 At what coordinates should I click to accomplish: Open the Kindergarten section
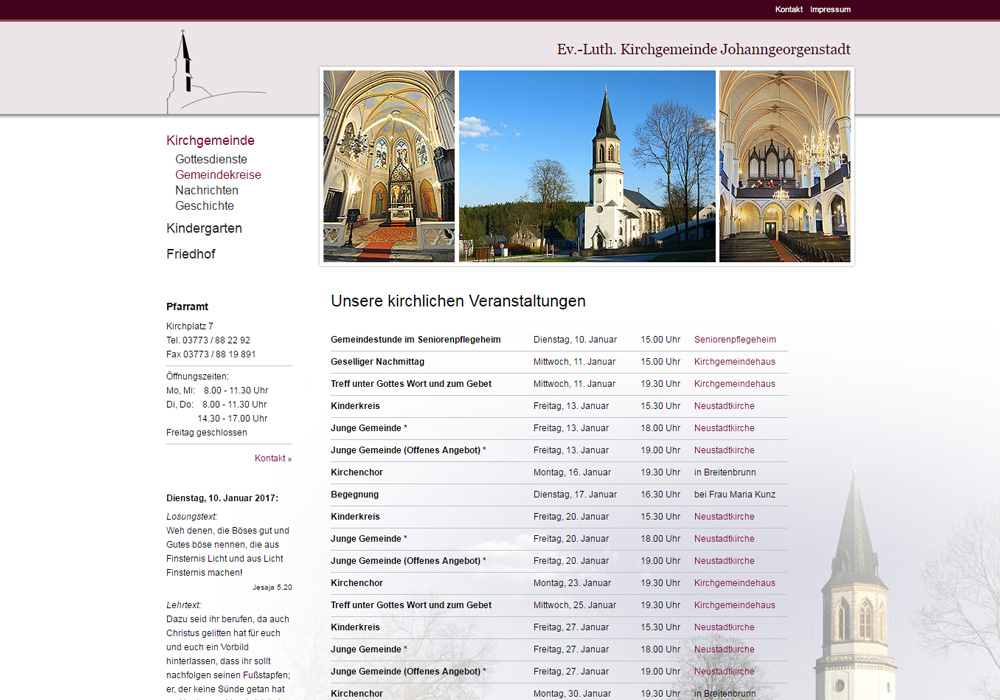204,228
